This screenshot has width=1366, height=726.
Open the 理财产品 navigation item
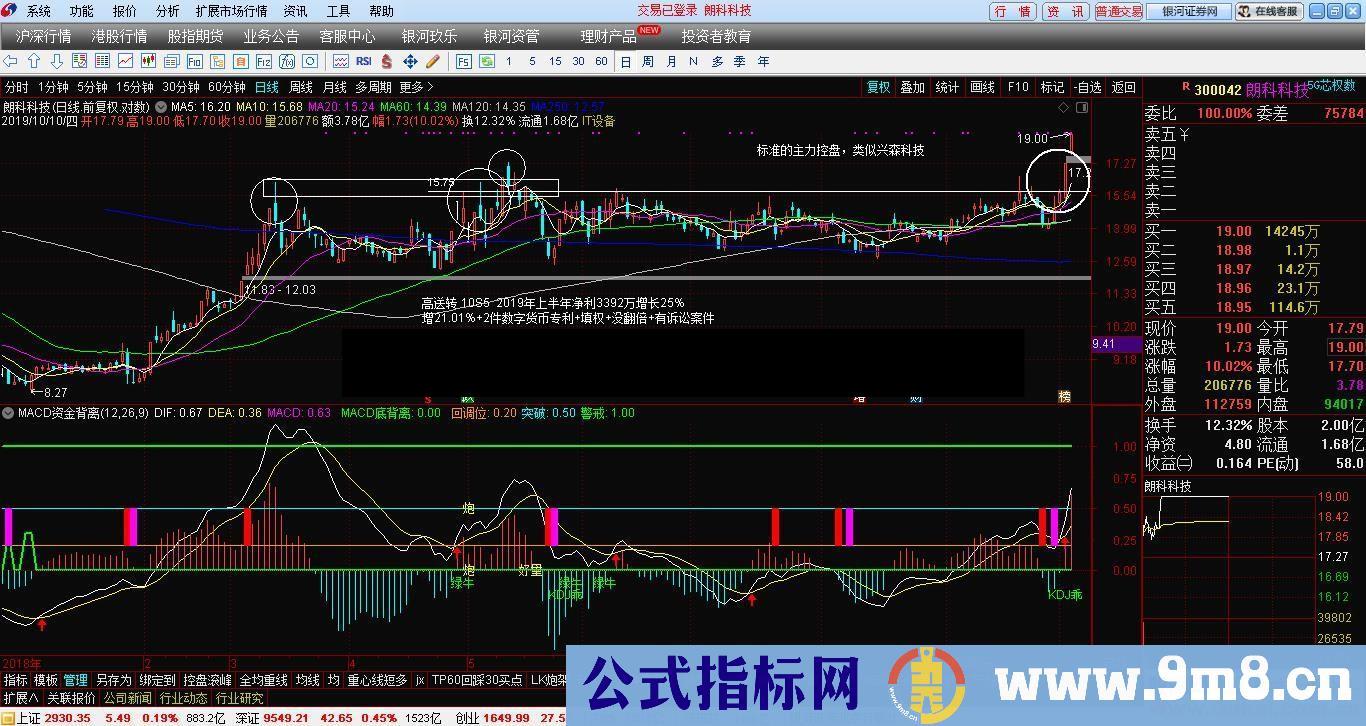609,36
